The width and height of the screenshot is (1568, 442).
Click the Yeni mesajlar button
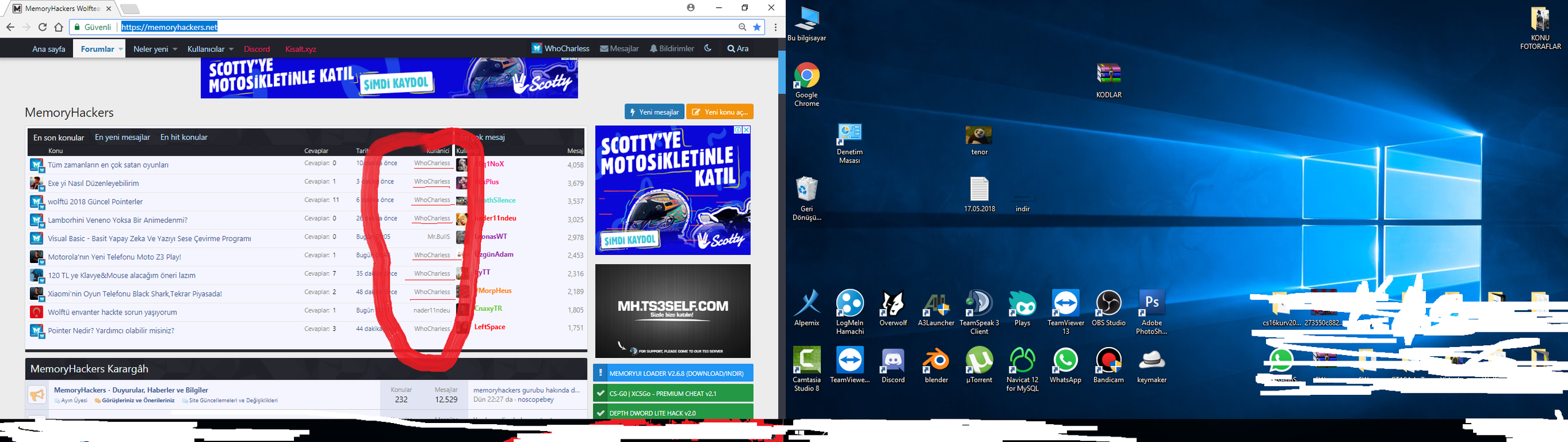[654, 112]
